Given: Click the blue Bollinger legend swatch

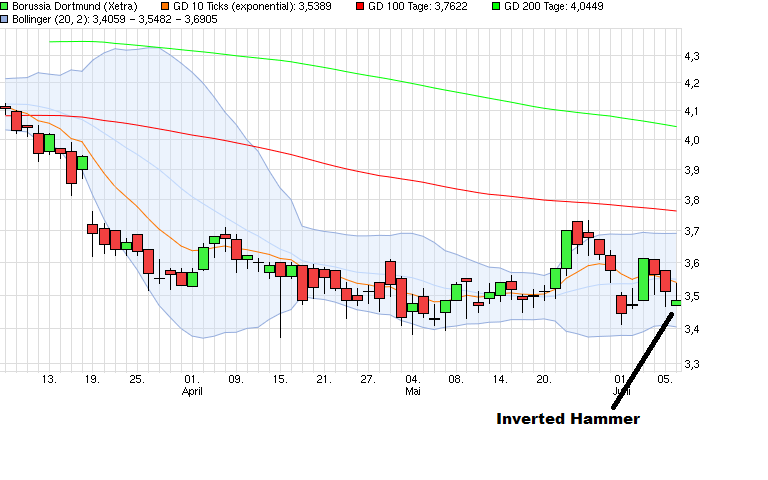Looking at the screenshot, I should click(4, 19).
